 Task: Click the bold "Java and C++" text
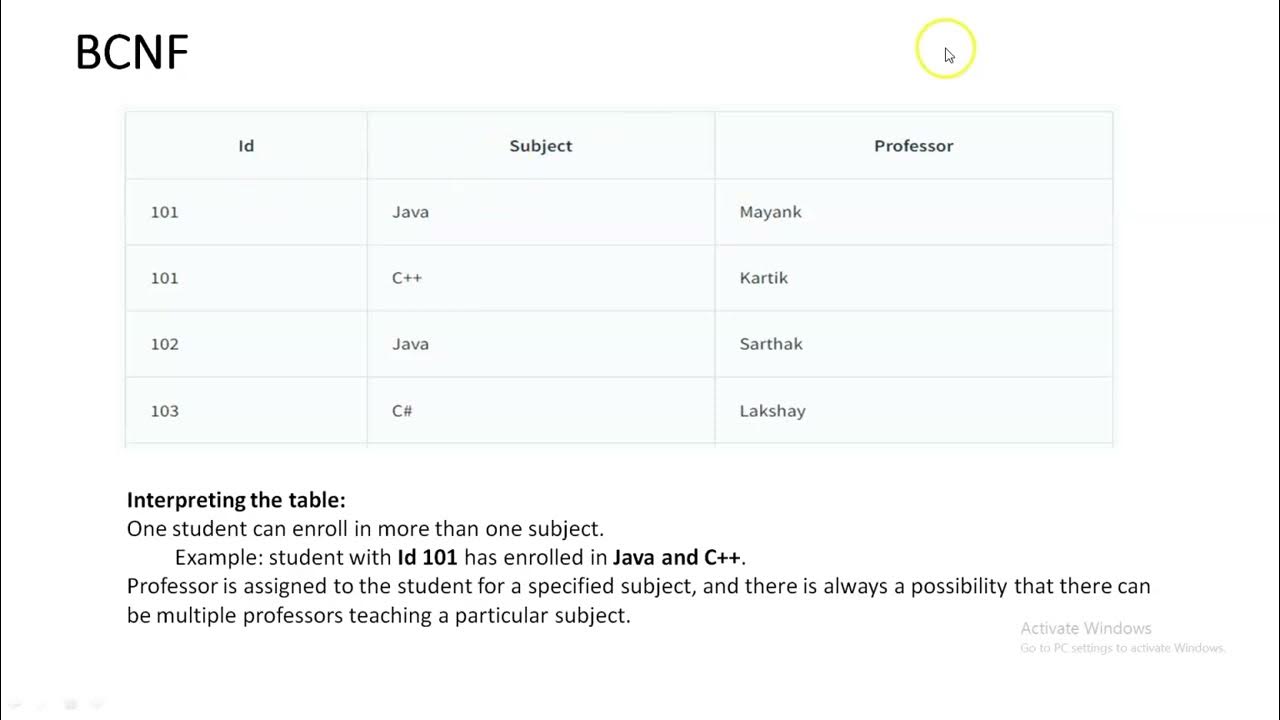click(678, 557)
